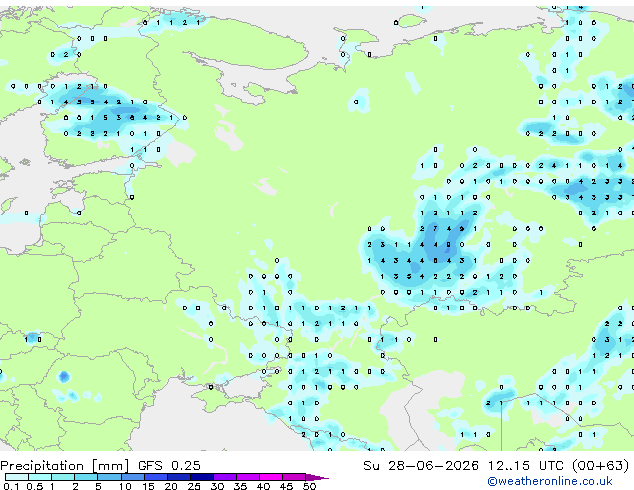The width and height of the screenshot is (634, 490).
Task: Click the 'GFS 0.25' model label
Action: click(x=169, y=466)
